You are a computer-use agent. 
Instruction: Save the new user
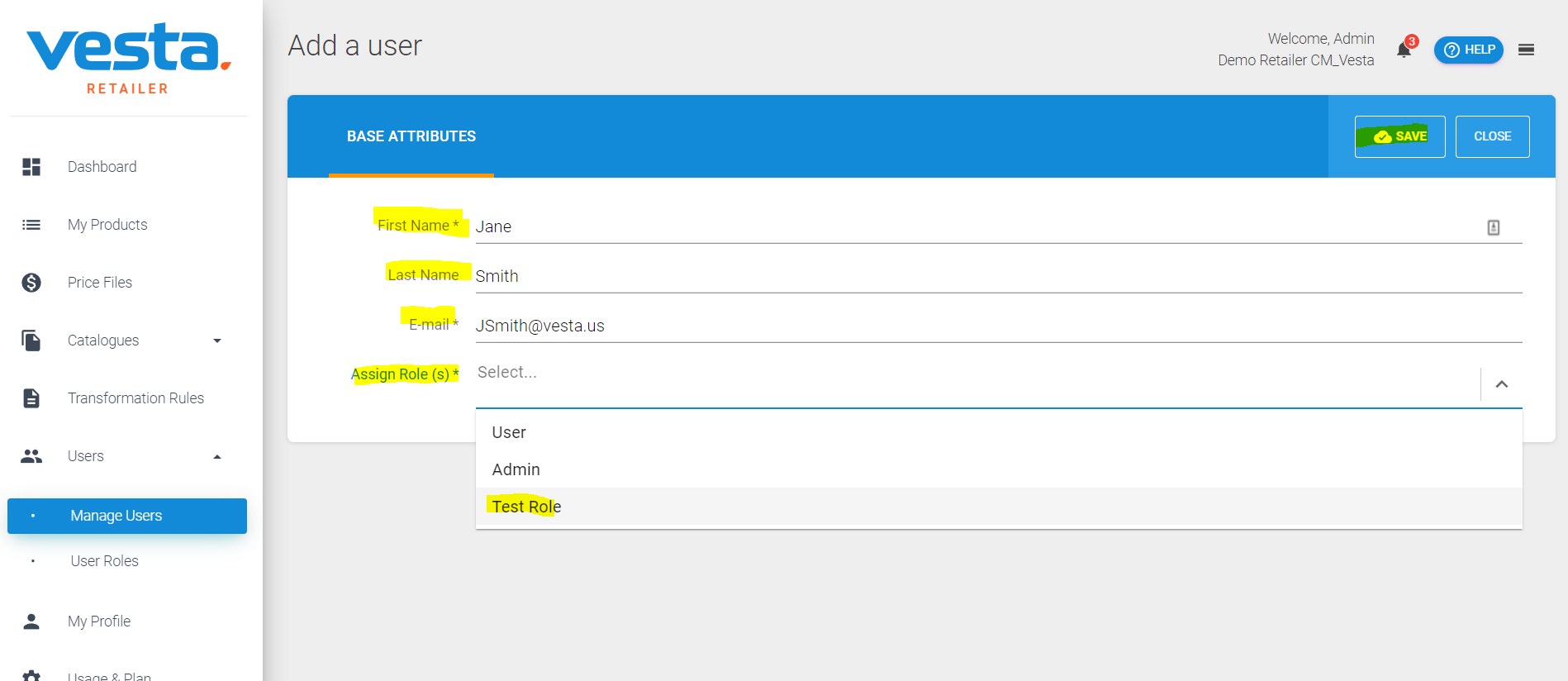click(x=1400, y=136)
